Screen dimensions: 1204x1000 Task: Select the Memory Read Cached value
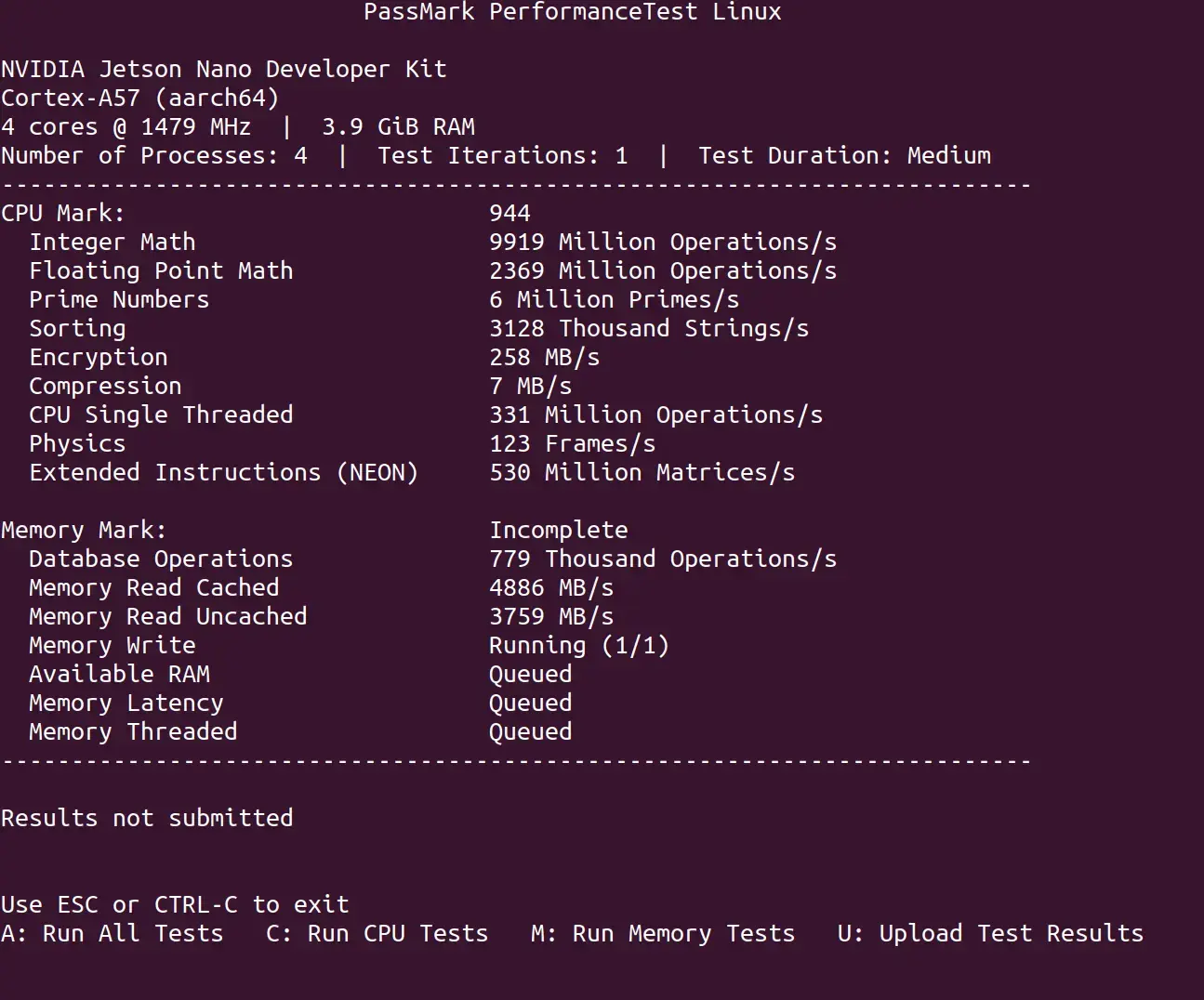pyautogui.click(x=551, y=587)
